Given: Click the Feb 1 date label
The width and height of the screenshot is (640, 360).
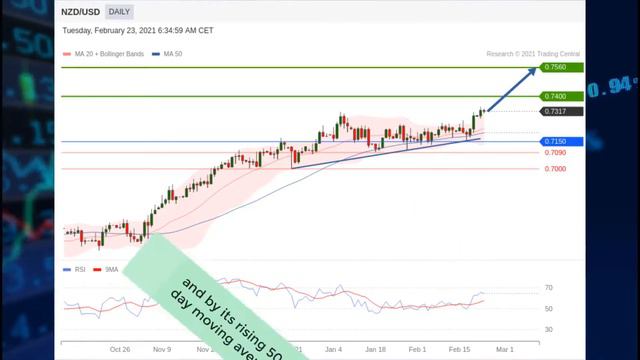Looking at the screenshot, I should [417, 349].
